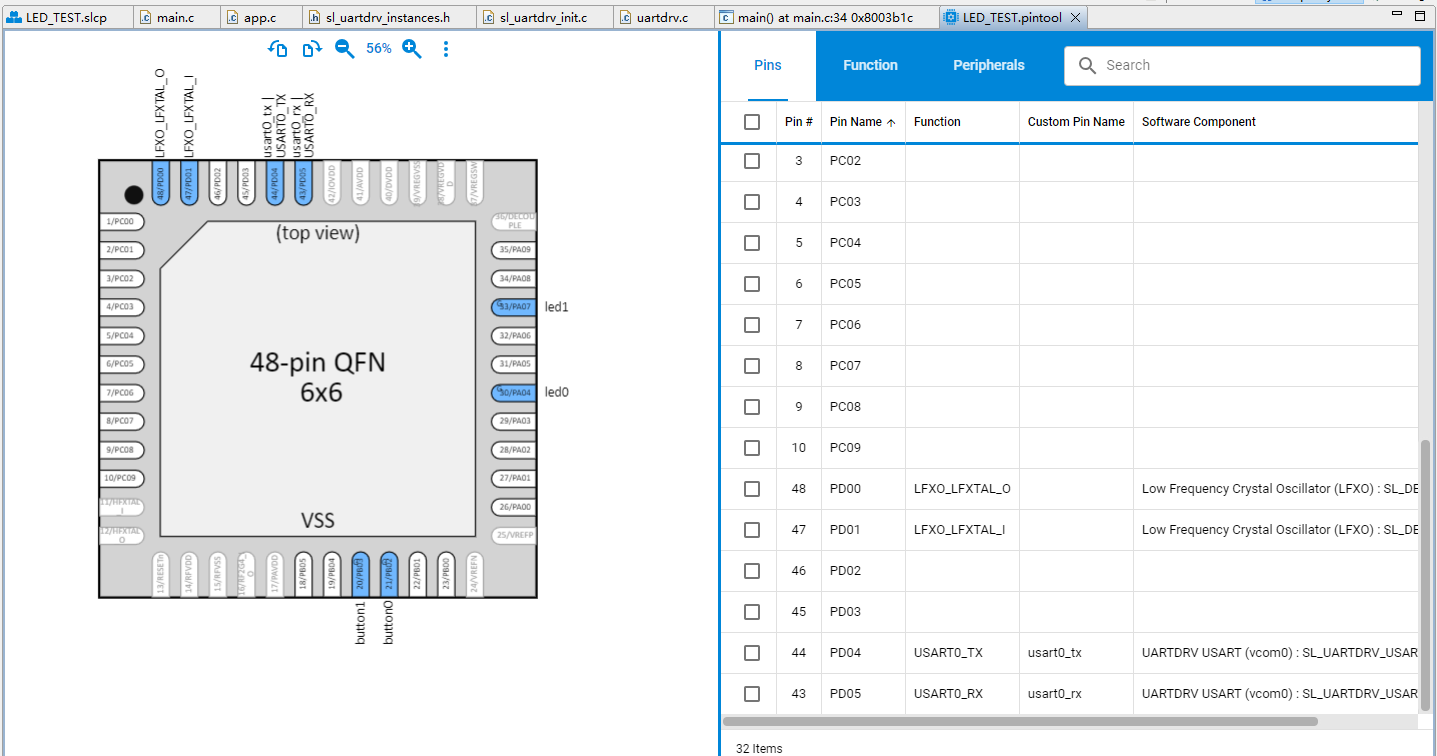Check the PC07 row checkbox
Viewport: 1437px width, 756px height.
(752, 366)
